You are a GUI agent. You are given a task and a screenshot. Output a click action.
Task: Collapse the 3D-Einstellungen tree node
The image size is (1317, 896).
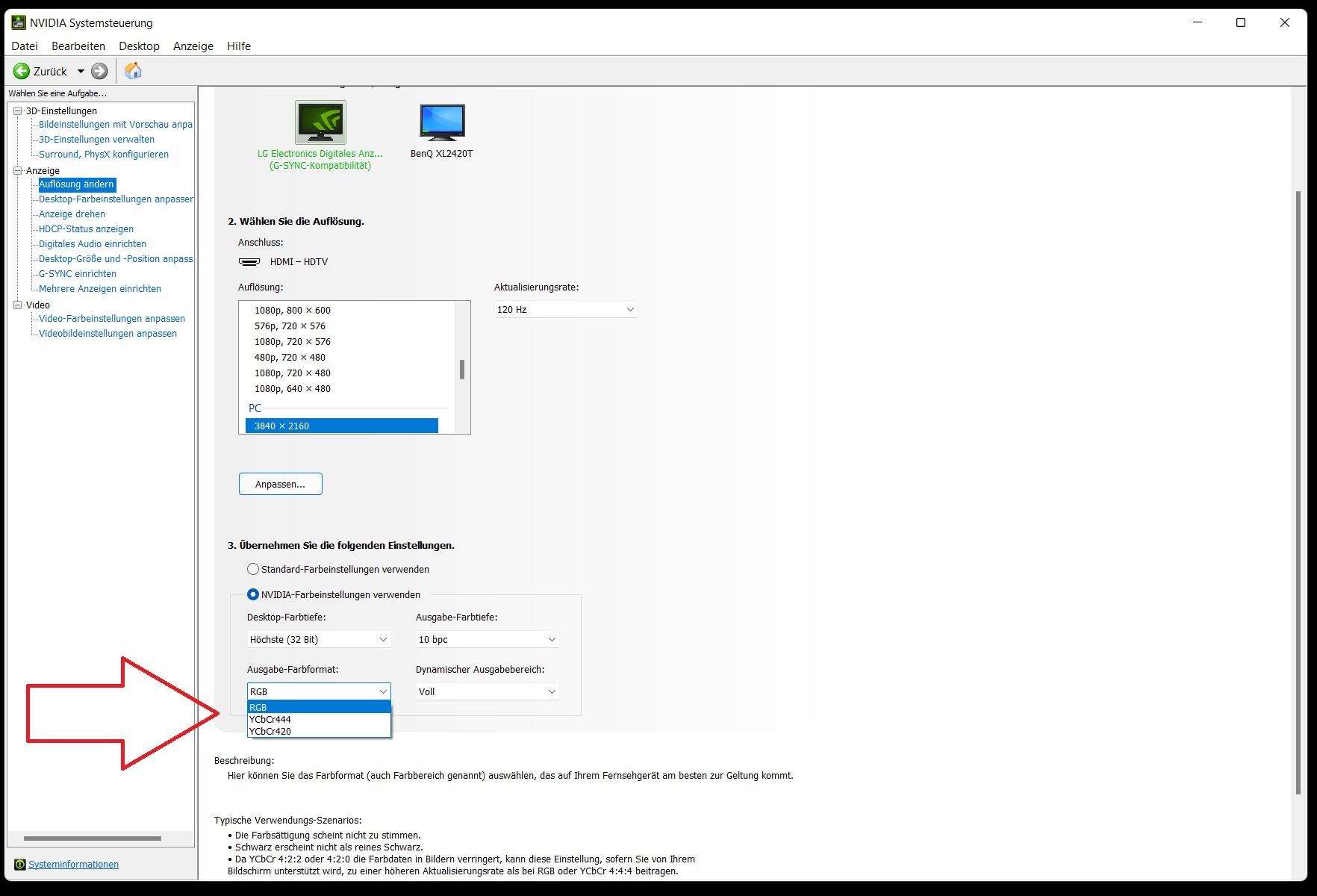pyautogui.click(x=18, y=111)
